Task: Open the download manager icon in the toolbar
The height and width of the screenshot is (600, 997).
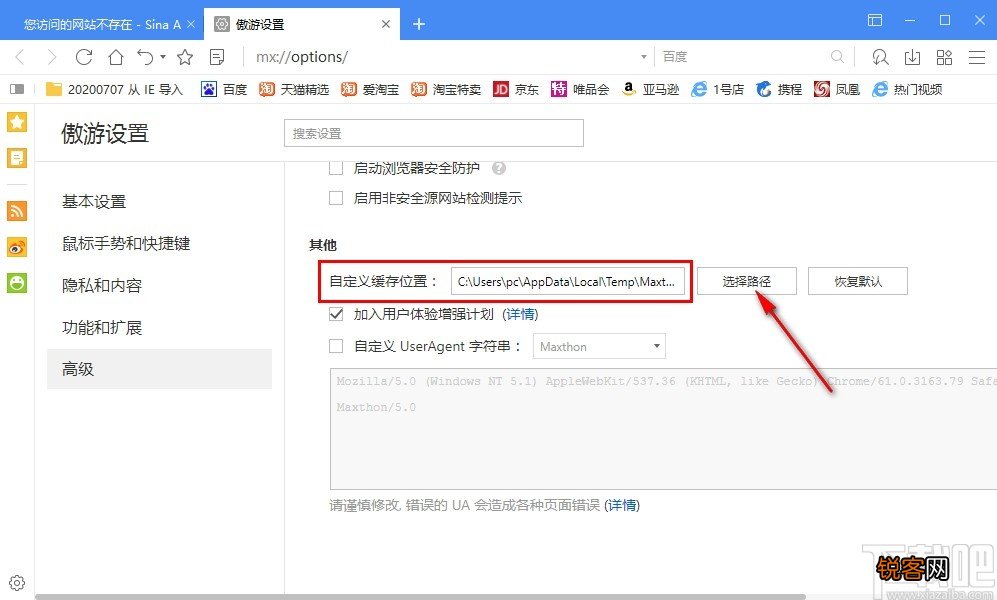Action: pyautogui.click(x=911, y=57)
